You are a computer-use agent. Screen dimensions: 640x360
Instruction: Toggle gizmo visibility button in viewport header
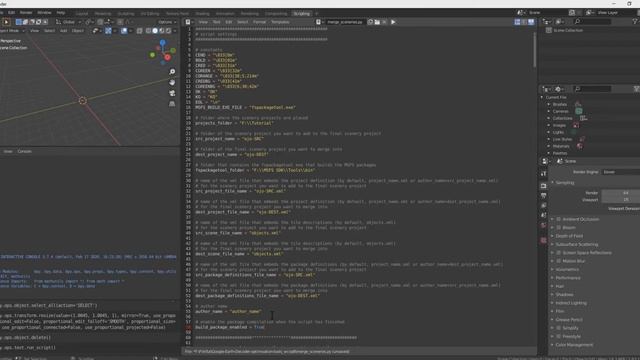[108, 31]
